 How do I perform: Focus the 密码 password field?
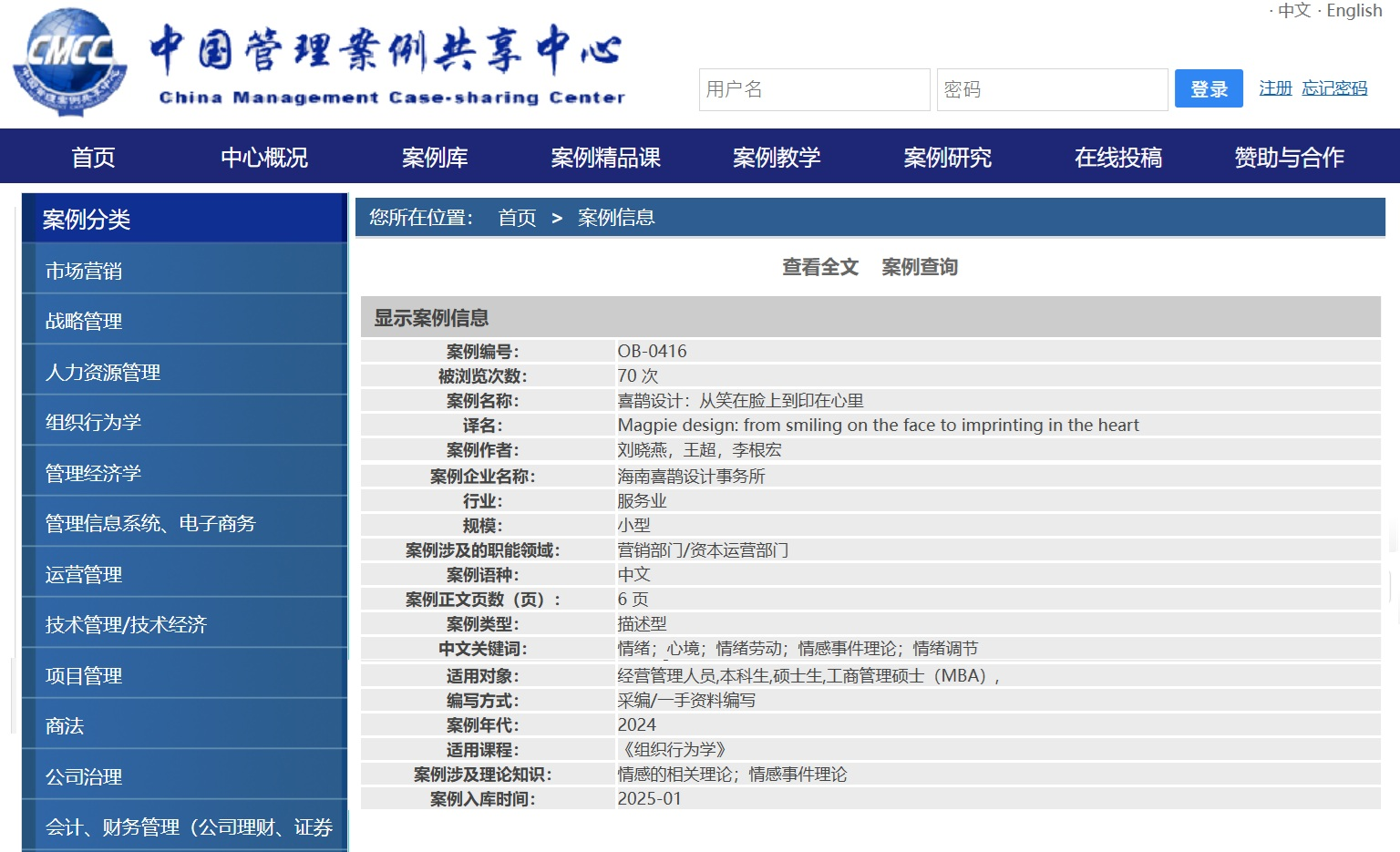point(1052,89)
